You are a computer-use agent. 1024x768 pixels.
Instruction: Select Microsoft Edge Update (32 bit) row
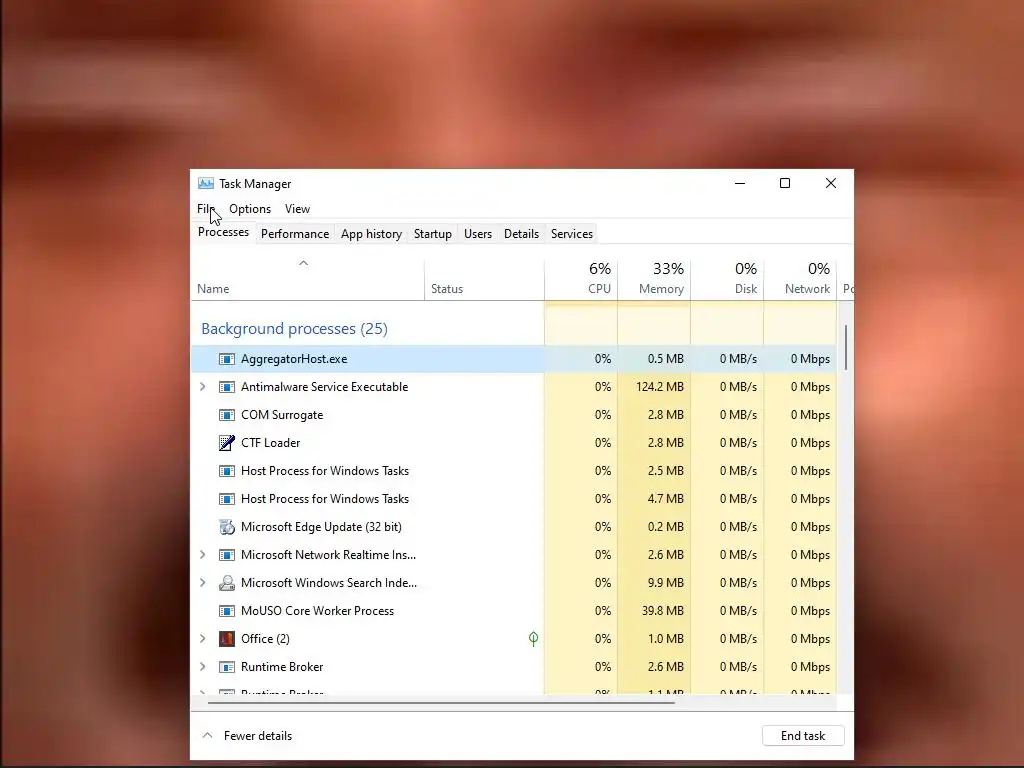click(x=513, y=527)
